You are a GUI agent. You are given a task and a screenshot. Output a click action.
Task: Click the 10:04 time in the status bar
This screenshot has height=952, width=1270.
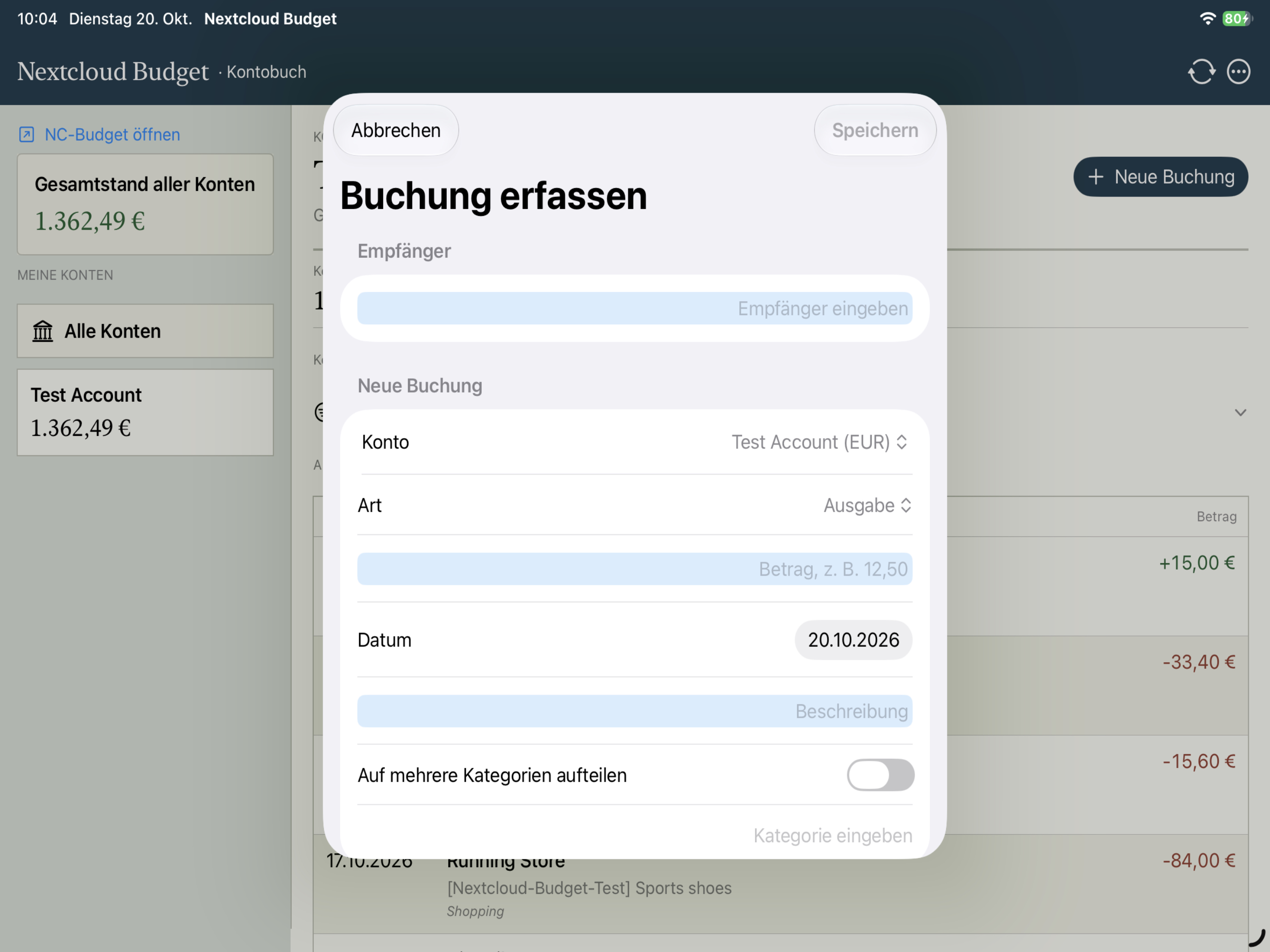[37, 18]
